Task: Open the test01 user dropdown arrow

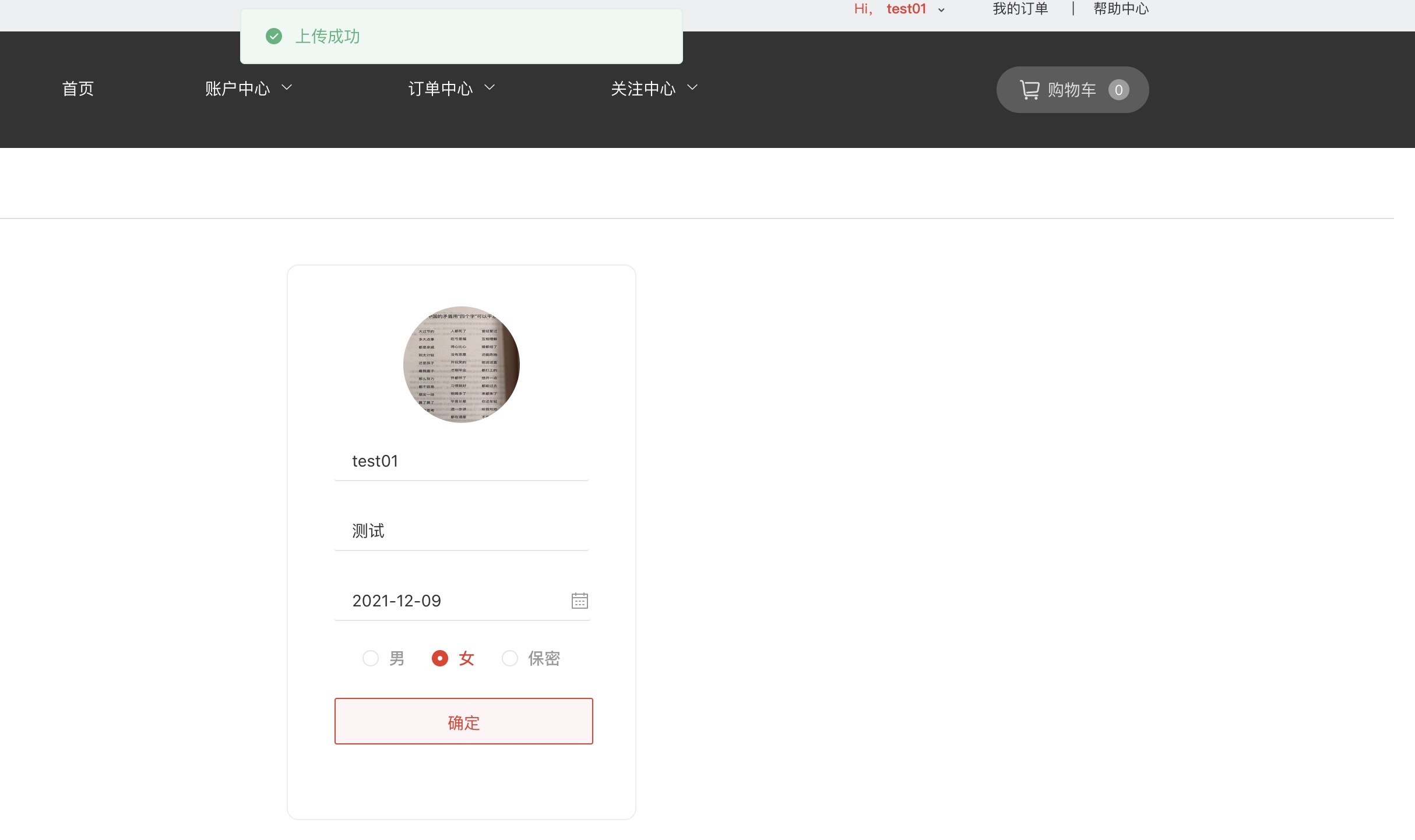Action: click(x=941, y=10)
